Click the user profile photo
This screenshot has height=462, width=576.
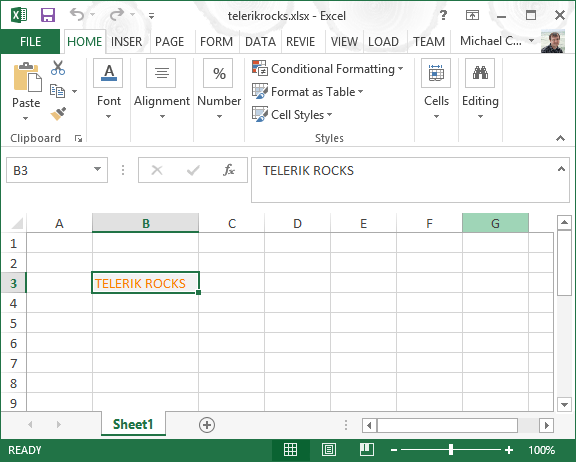(x=552, y=41)
